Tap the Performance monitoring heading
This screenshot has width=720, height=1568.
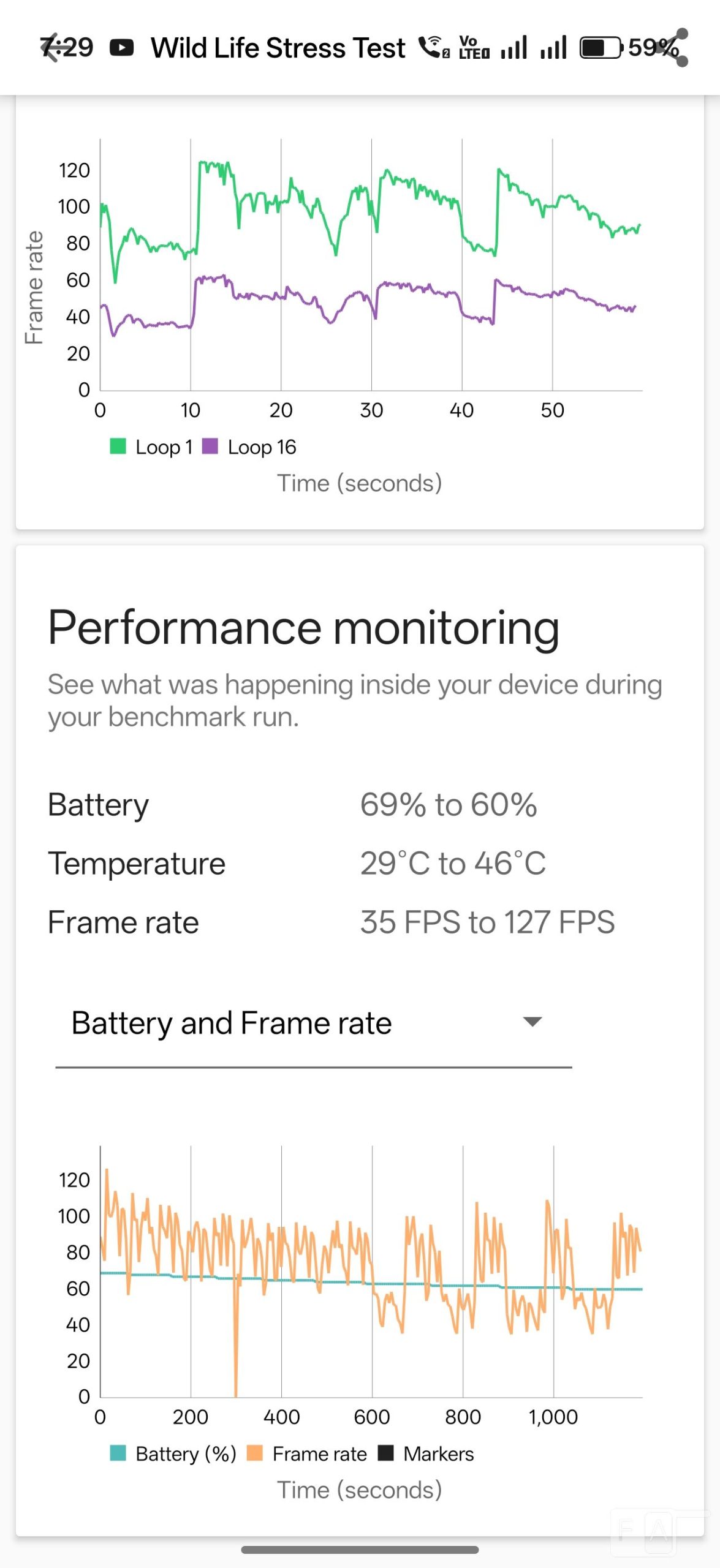pos(303,628)
